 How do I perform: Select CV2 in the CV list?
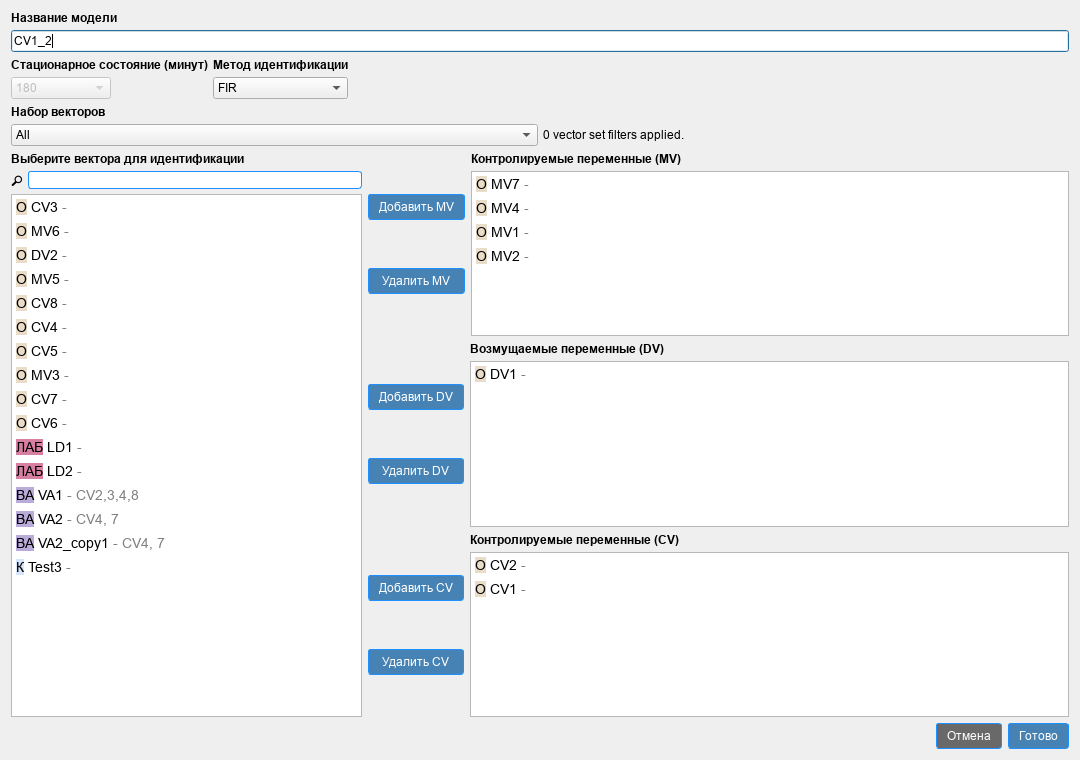pos(769,565)
